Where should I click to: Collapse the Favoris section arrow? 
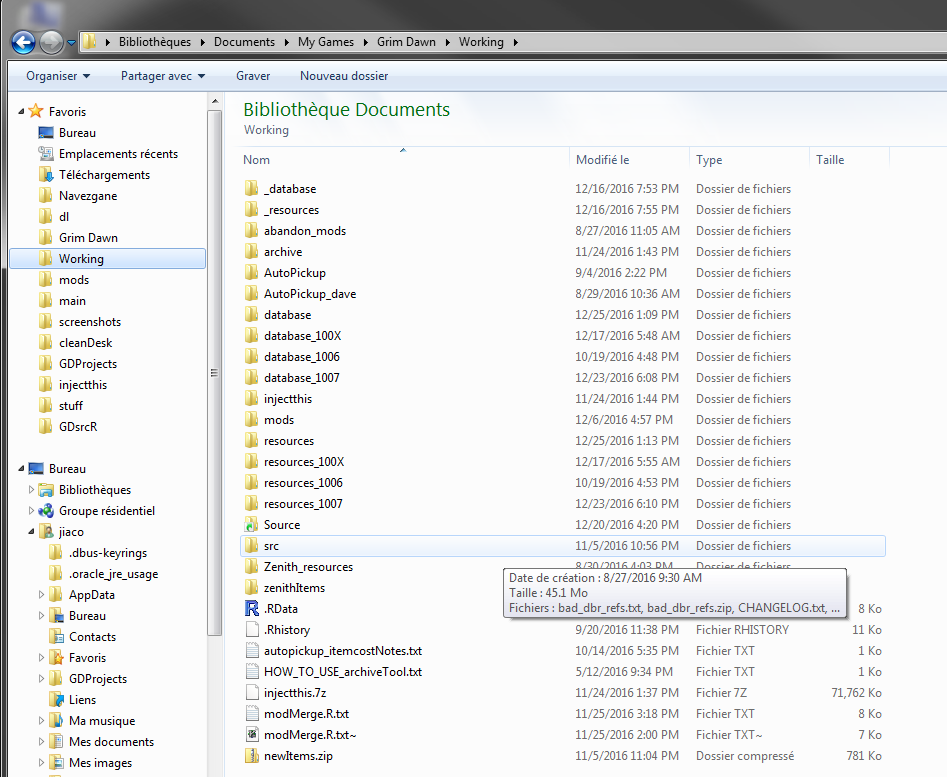21,112
